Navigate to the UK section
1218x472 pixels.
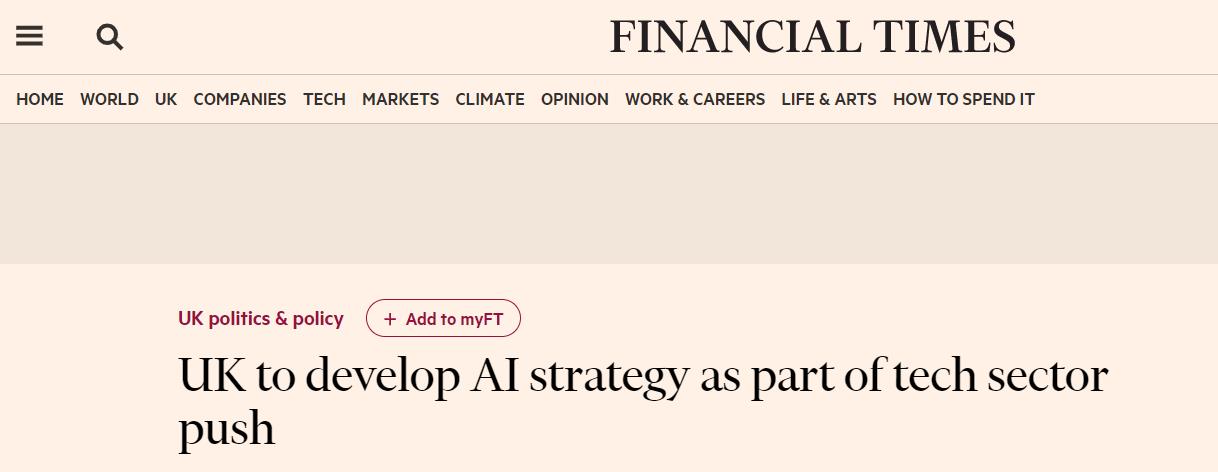pos(166,99)
